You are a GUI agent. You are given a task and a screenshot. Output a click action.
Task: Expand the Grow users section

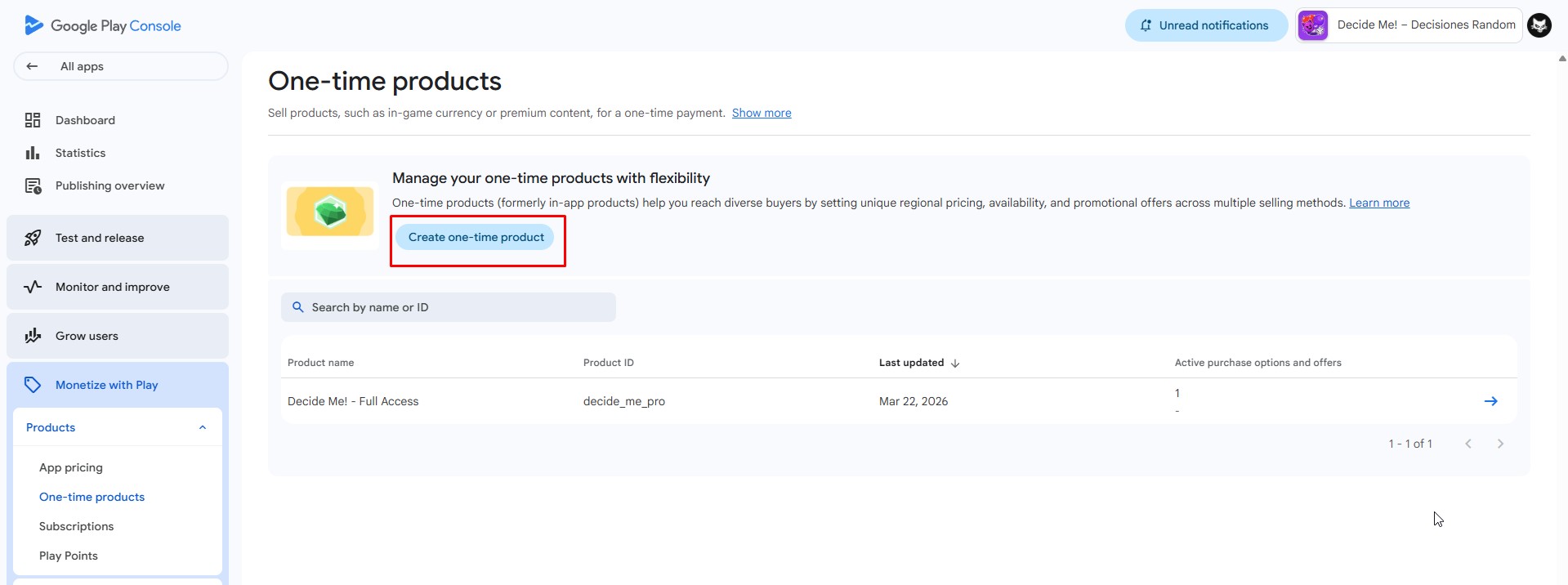click(x=118, y=336)
